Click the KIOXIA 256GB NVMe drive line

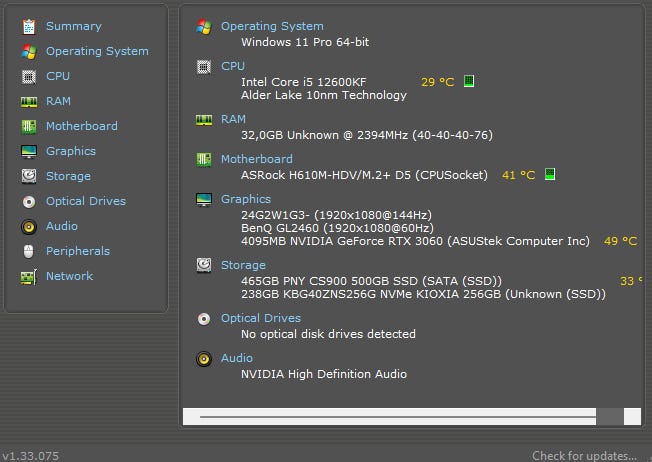click(x=423, y=294)
